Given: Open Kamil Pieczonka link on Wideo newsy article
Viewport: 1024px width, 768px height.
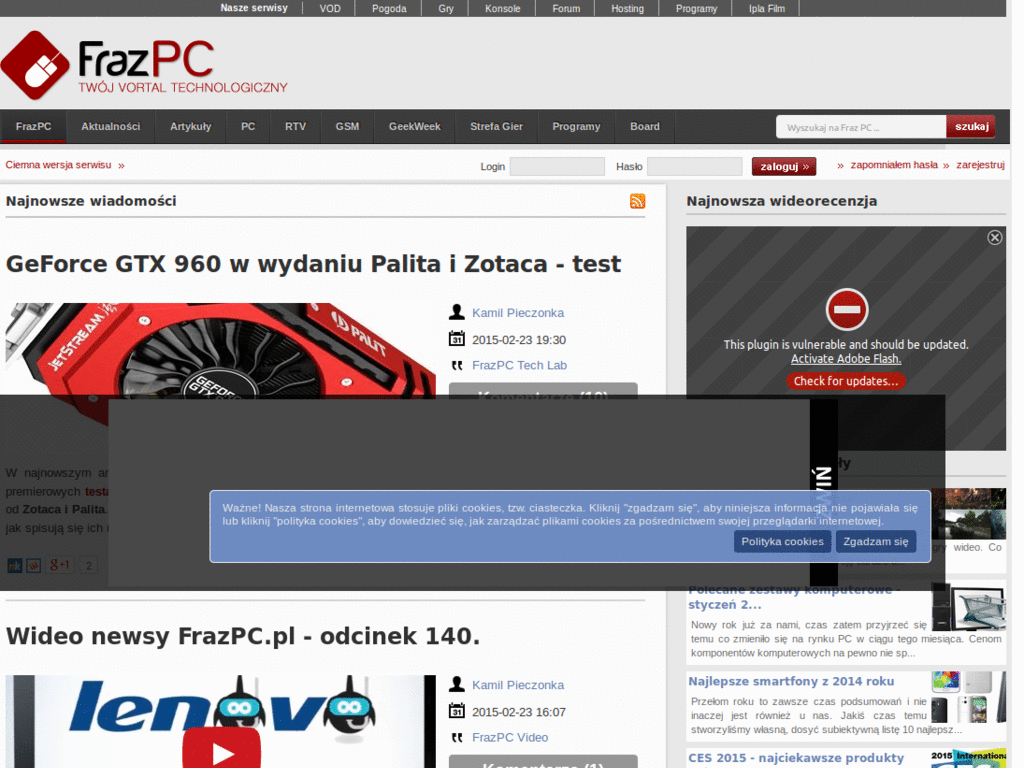Looking at the screenshot, I should (x=518, y=685).
